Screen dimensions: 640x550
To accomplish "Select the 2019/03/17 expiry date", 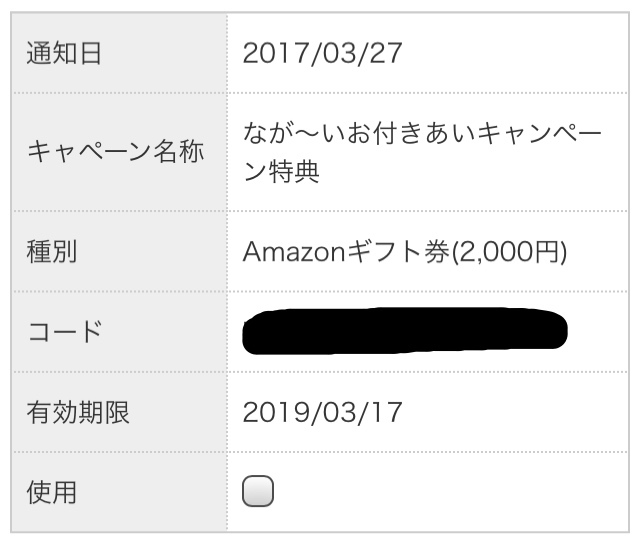I will pyautogui.click(x=322, y=412).
